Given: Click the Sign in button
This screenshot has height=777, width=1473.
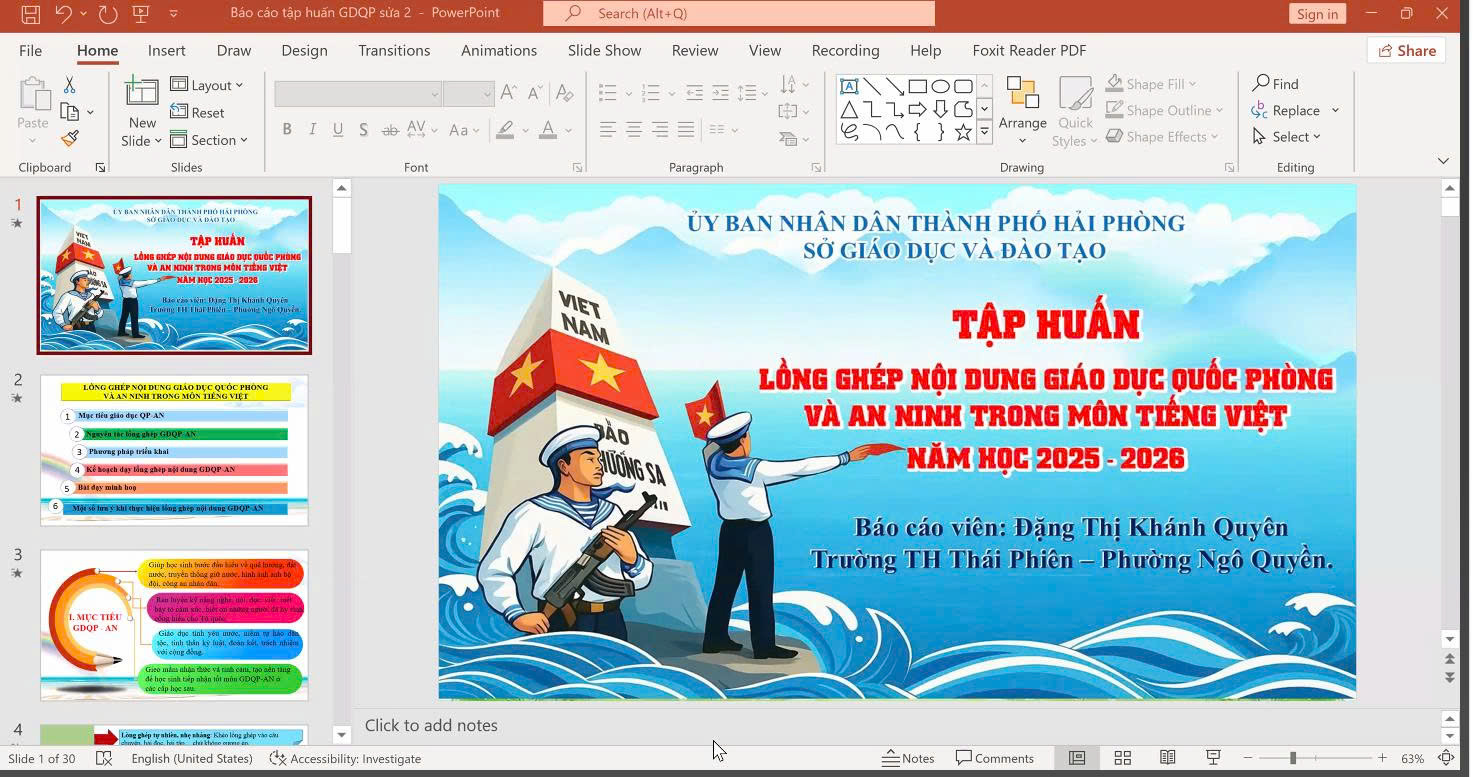Looking at the screenshot, I should (x=1317, y=13).
